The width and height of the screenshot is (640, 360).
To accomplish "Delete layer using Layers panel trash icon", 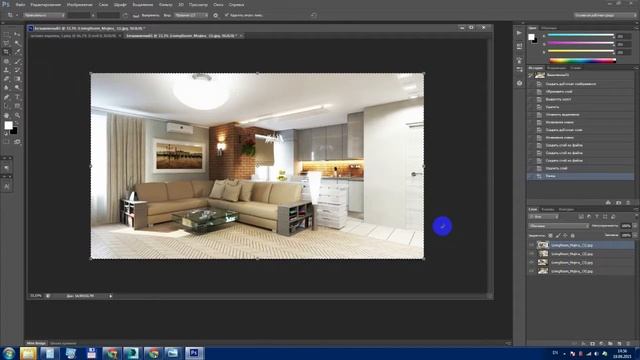I will pos(628,344).
